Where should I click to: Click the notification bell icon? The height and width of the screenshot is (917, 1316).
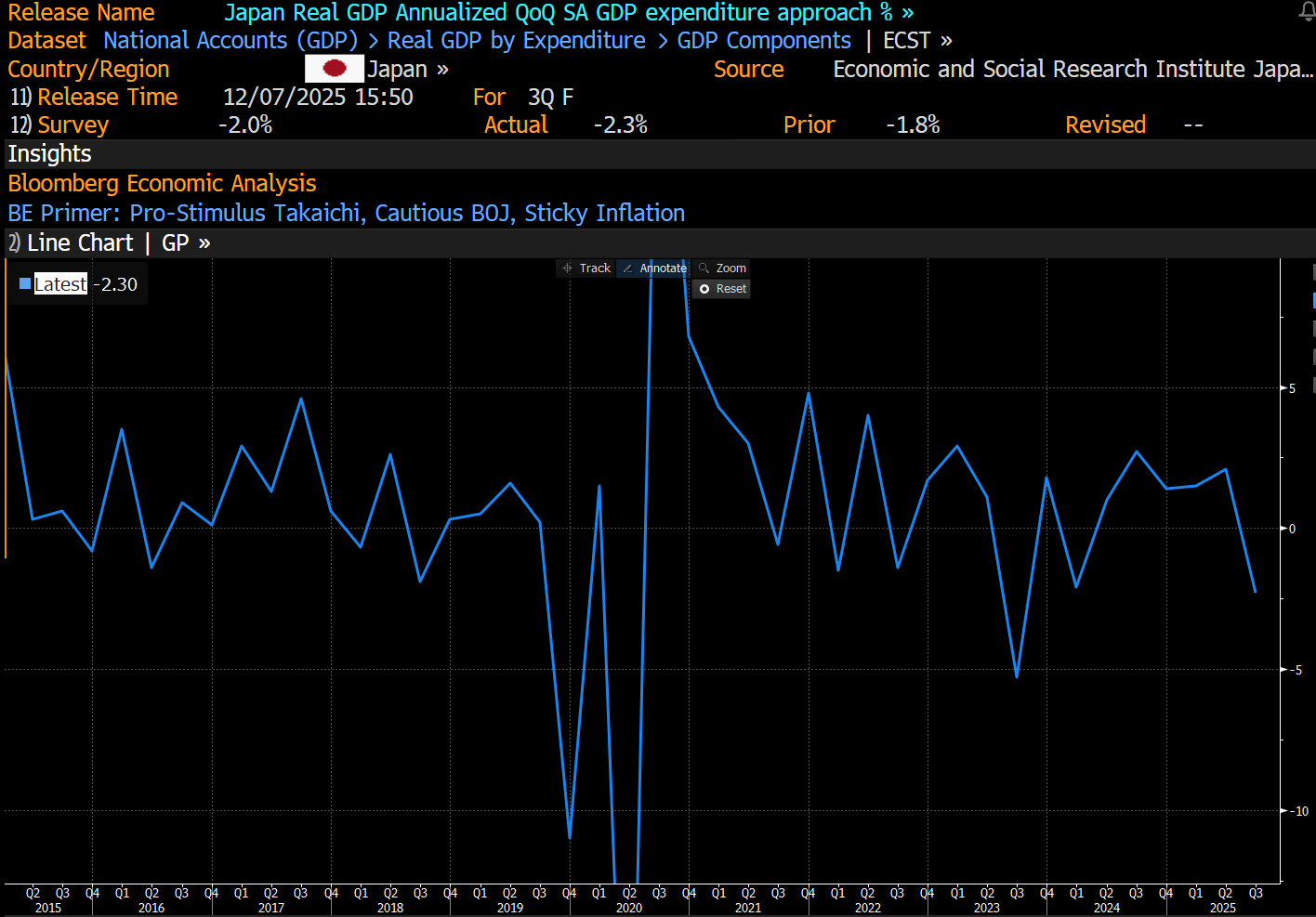pos(1306,11)
